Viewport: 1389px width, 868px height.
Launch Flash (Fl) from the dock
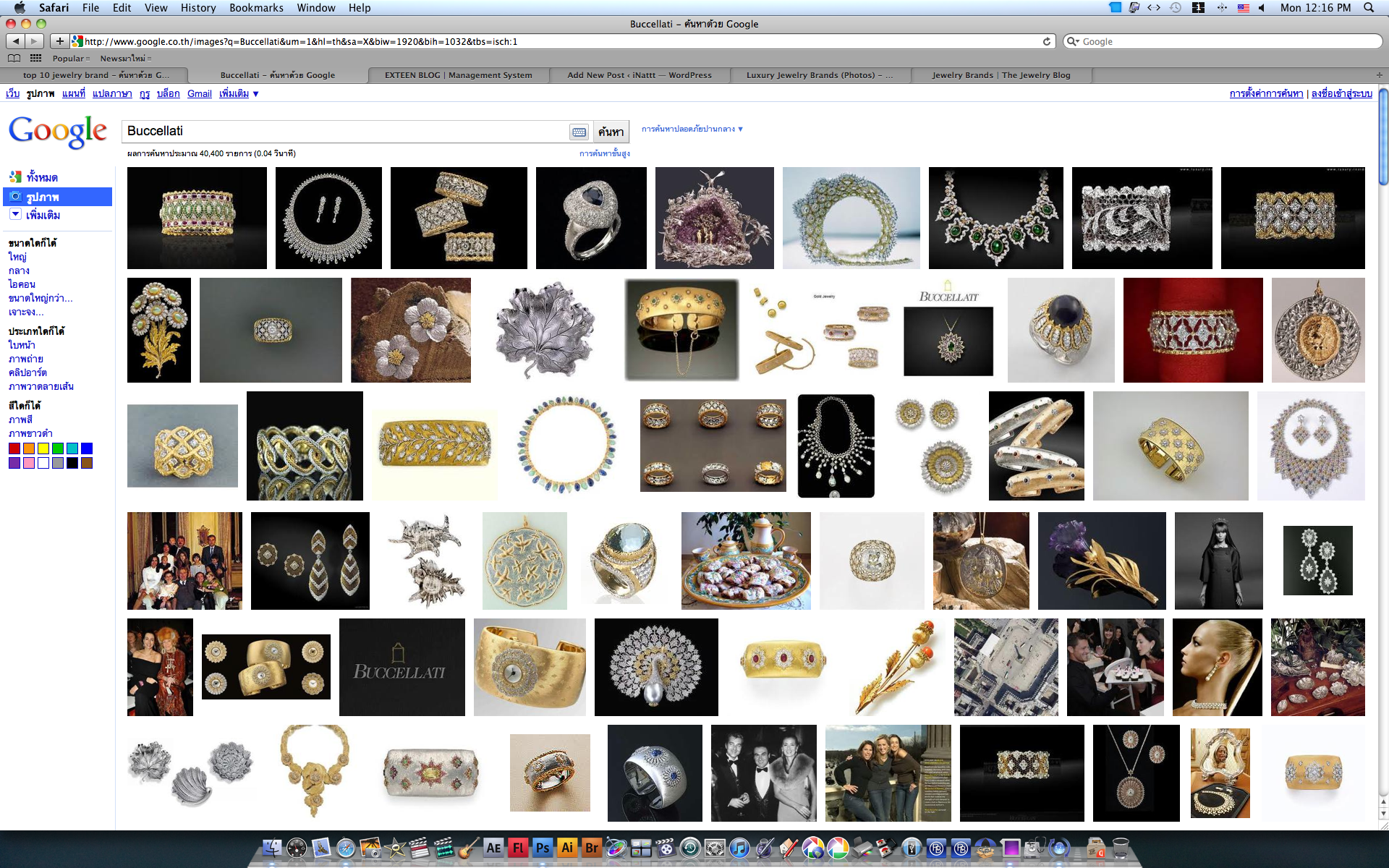coord(518,848)
